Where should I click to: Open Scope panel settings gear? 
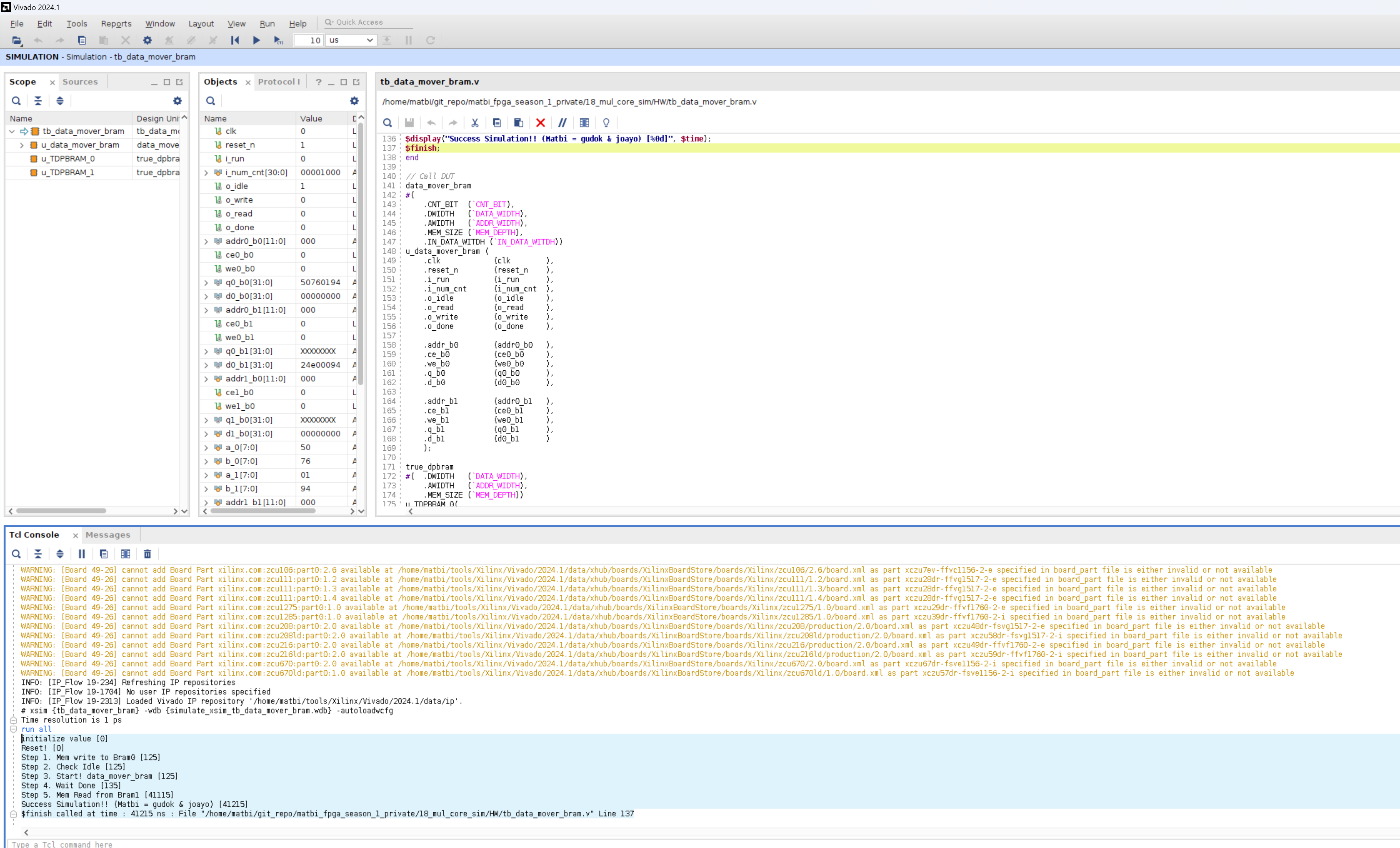coord(177,101)
